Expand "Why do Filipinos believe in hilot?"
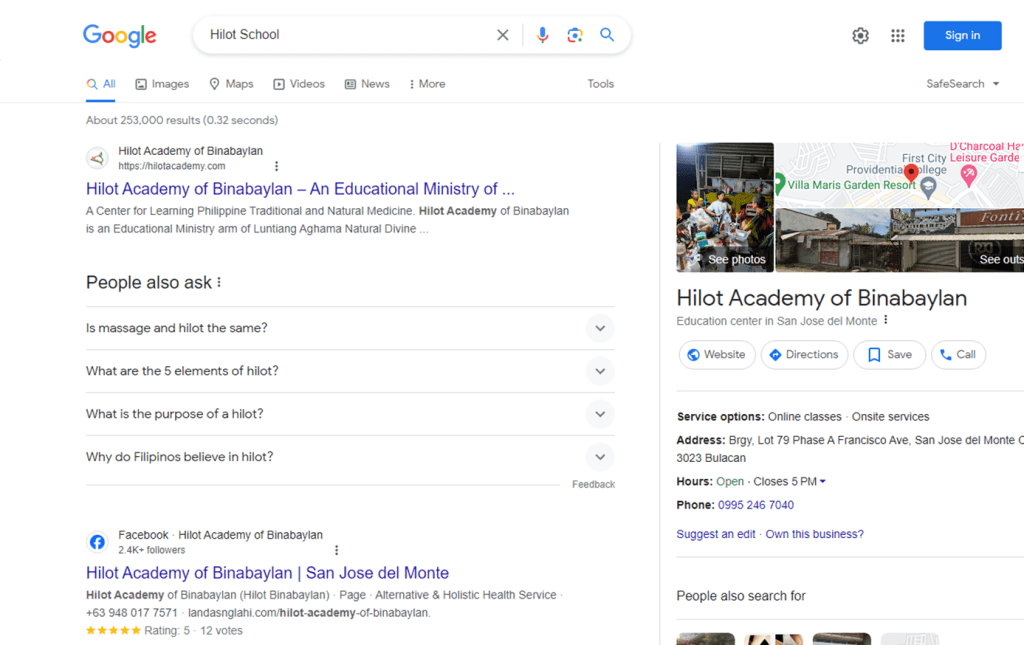This screenshot has height=645, width=1024. point(599,457)
